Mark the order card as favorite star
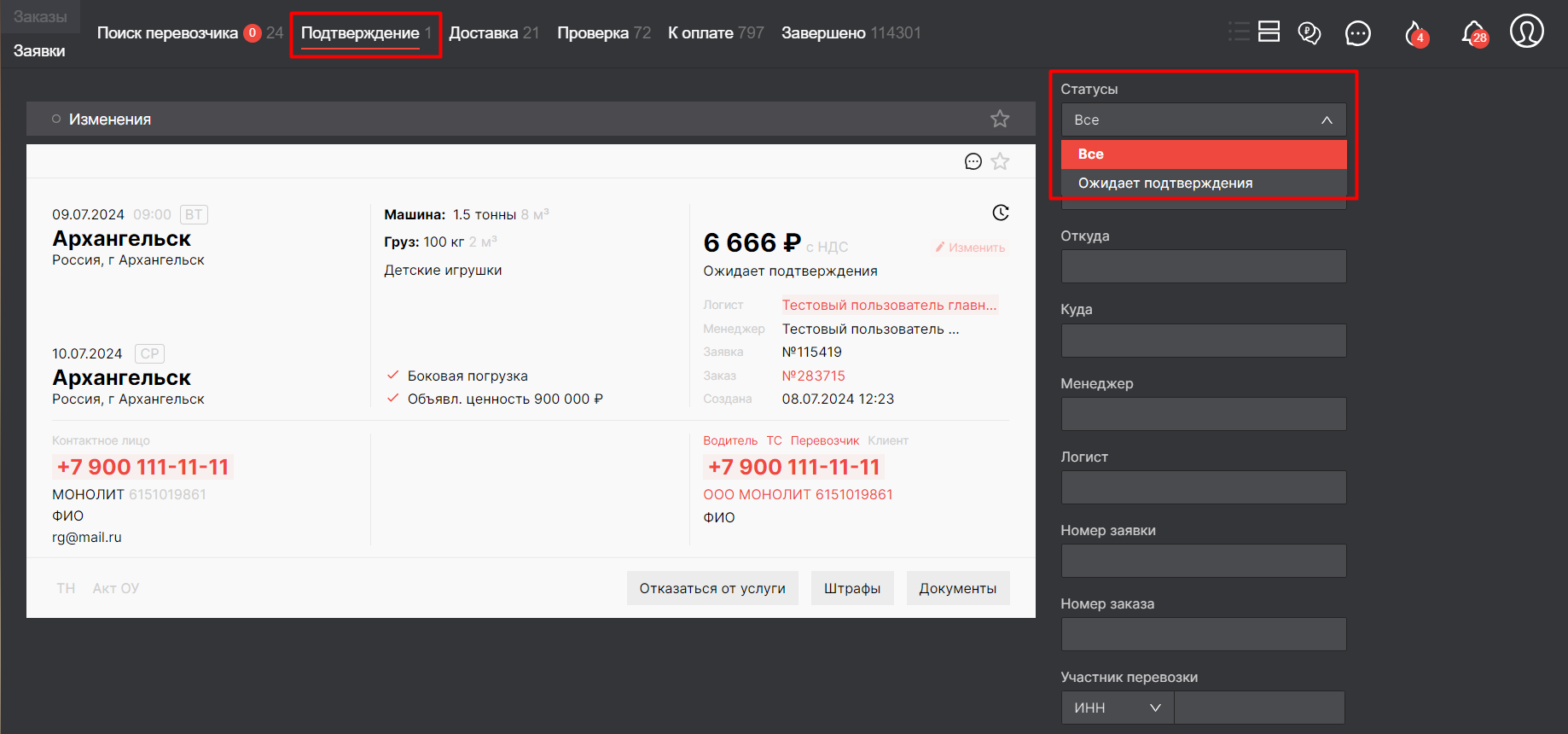Viewport: 1568px width, 734px height. [x=1001, y=161]
